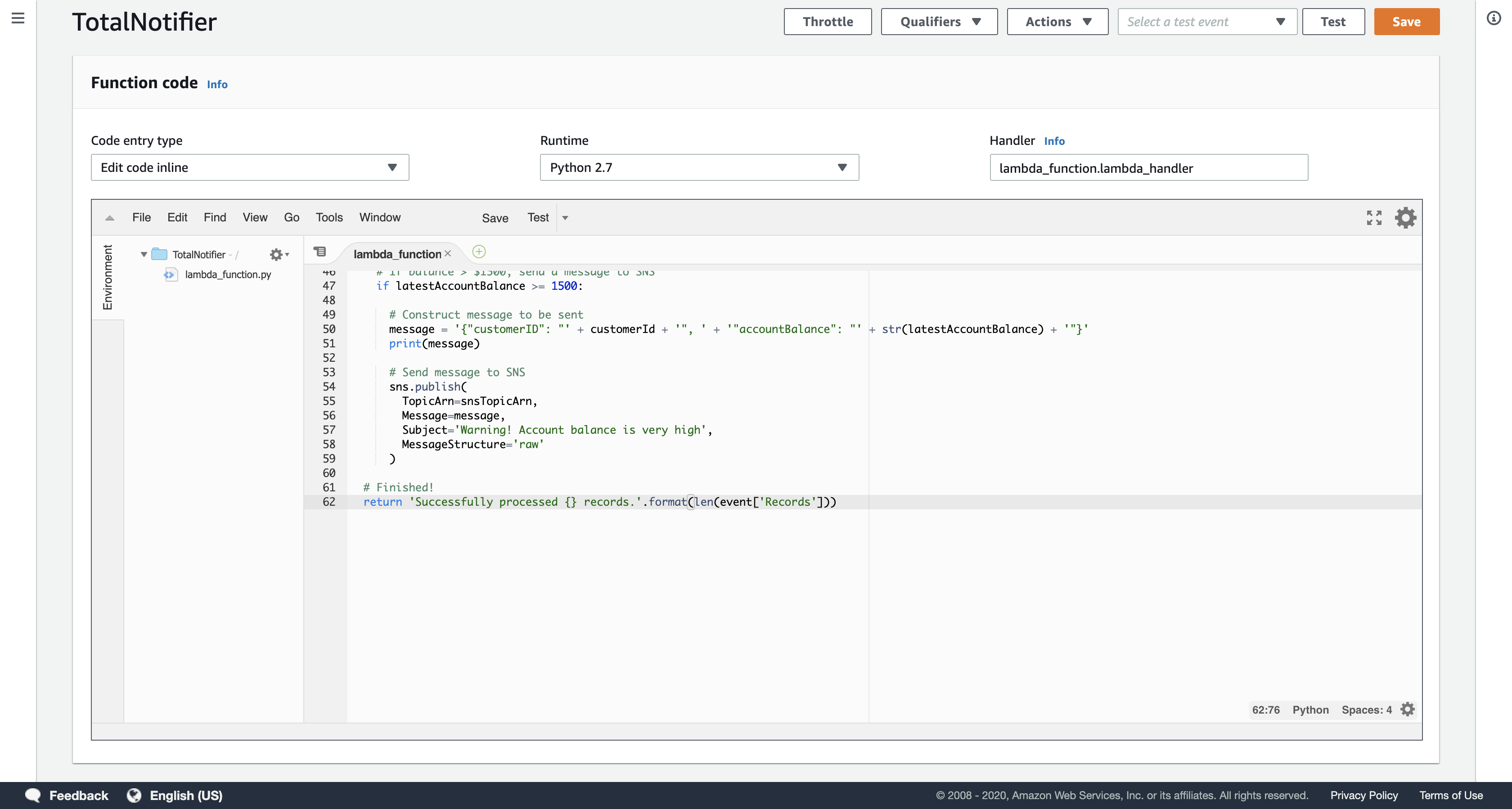Open the Window menu in editor

tap(380, 217)
